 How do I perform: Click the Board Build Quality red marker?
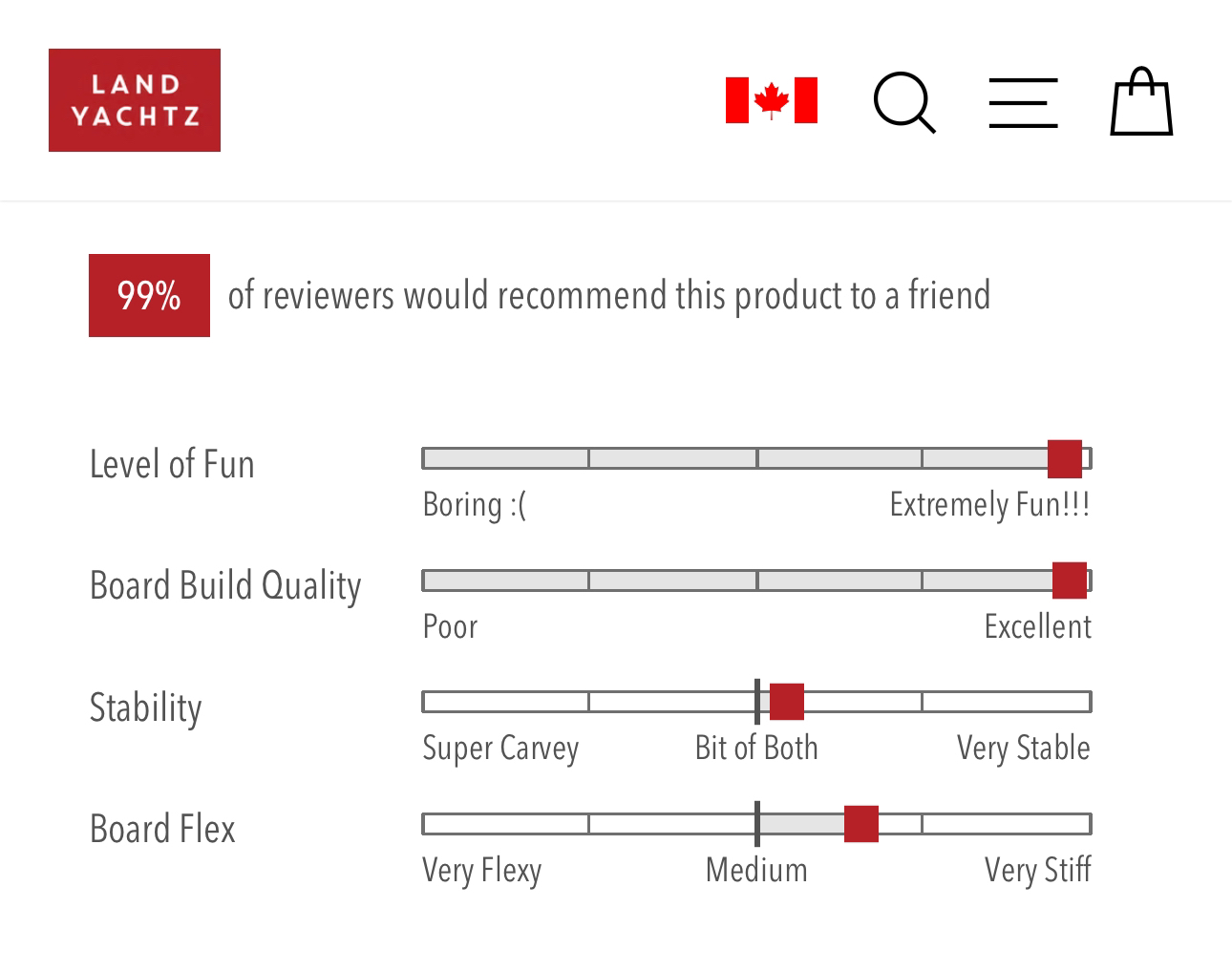[x=1070, y=580]
